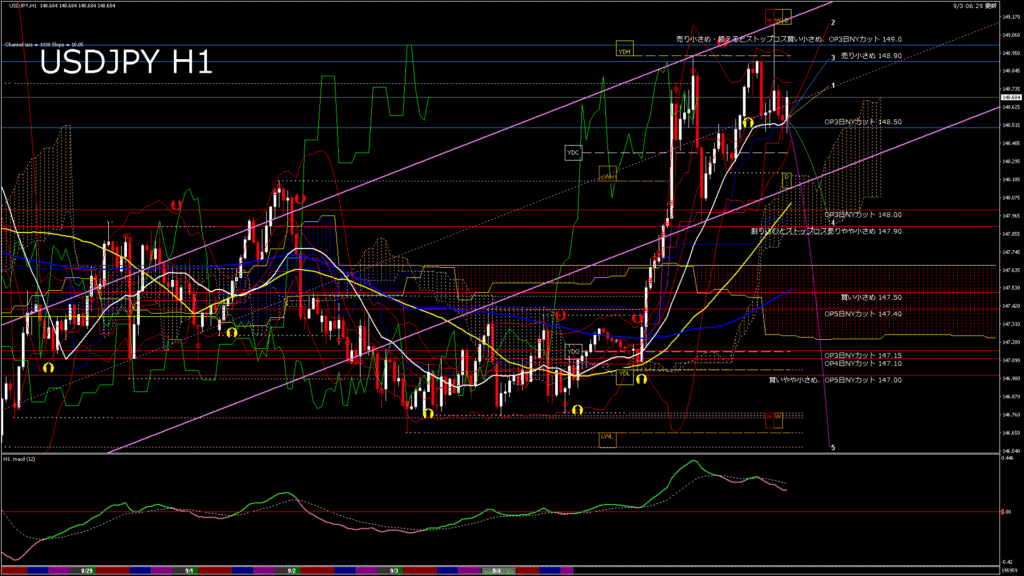Click the OP5日NYカット 147.40 label
This screenshot has width=1024, height=576.
863,313
